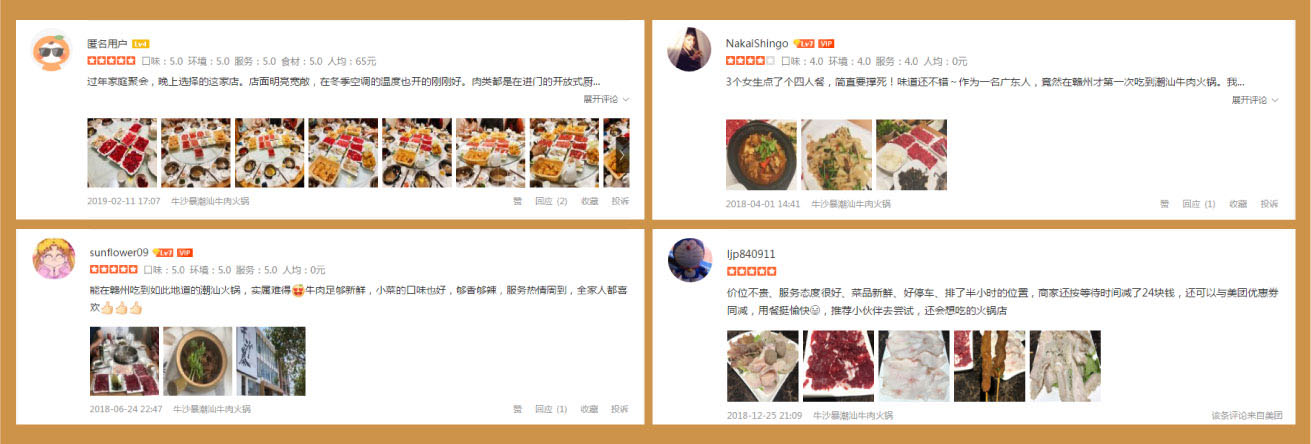Open NakaiShingo's profile avatar
This screenshot has height=444, width=1311.
coord(689,50)
